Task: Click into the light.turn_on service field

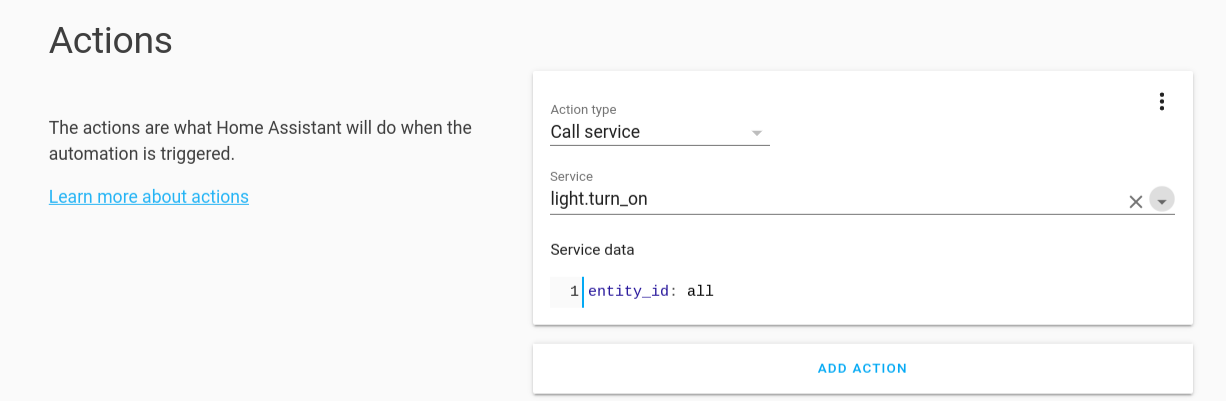Action: [837, 199]
